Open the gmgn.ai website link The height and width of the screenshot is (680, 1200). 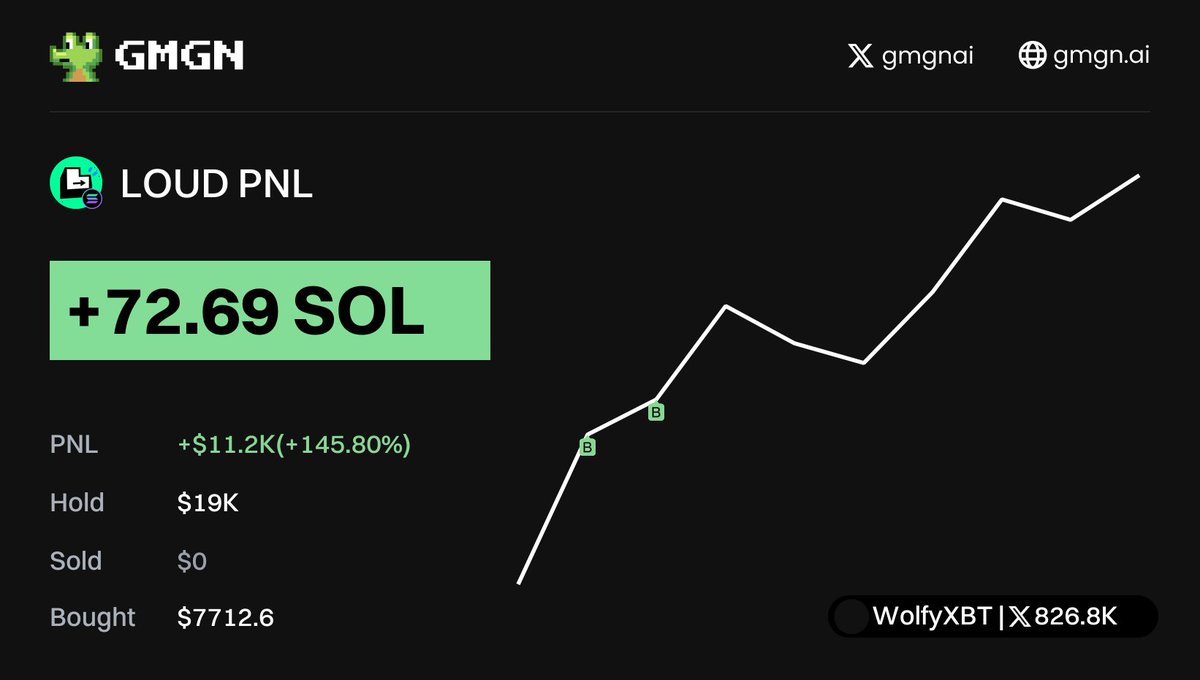tap(1101, 56)
